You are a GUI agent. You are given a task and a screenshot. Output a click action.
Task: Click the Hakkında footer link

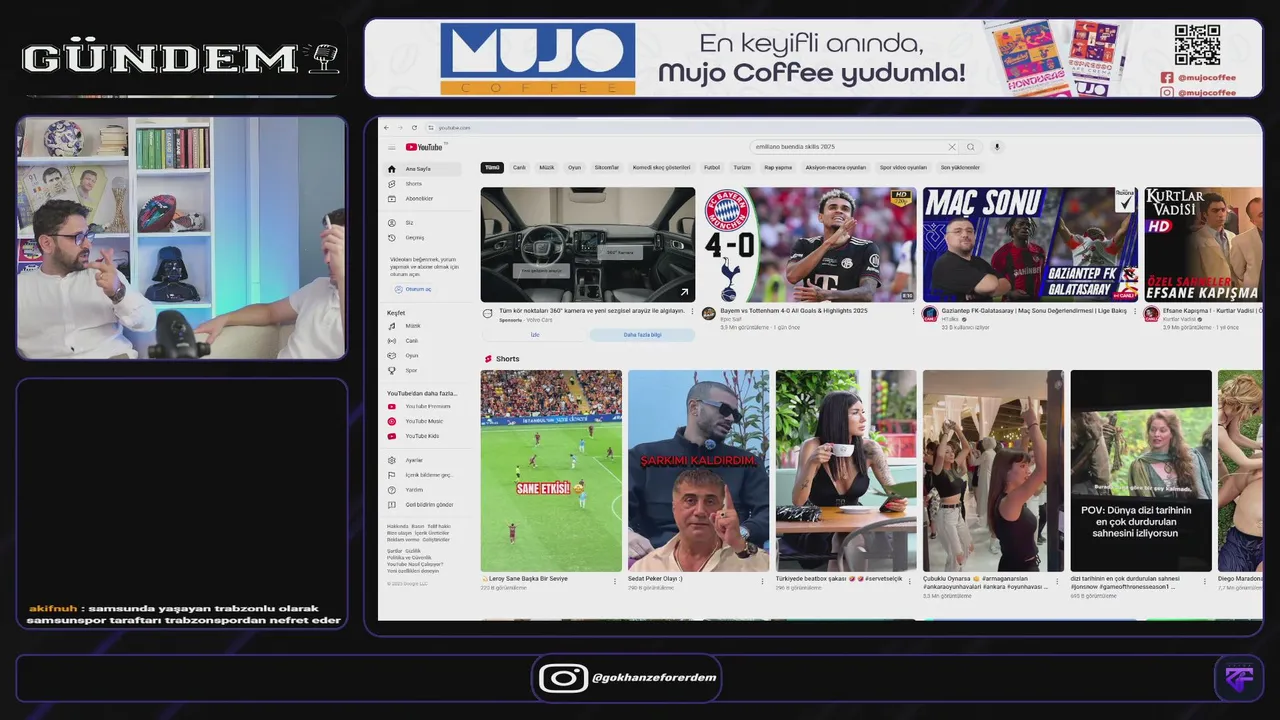[x=397, y=526]
